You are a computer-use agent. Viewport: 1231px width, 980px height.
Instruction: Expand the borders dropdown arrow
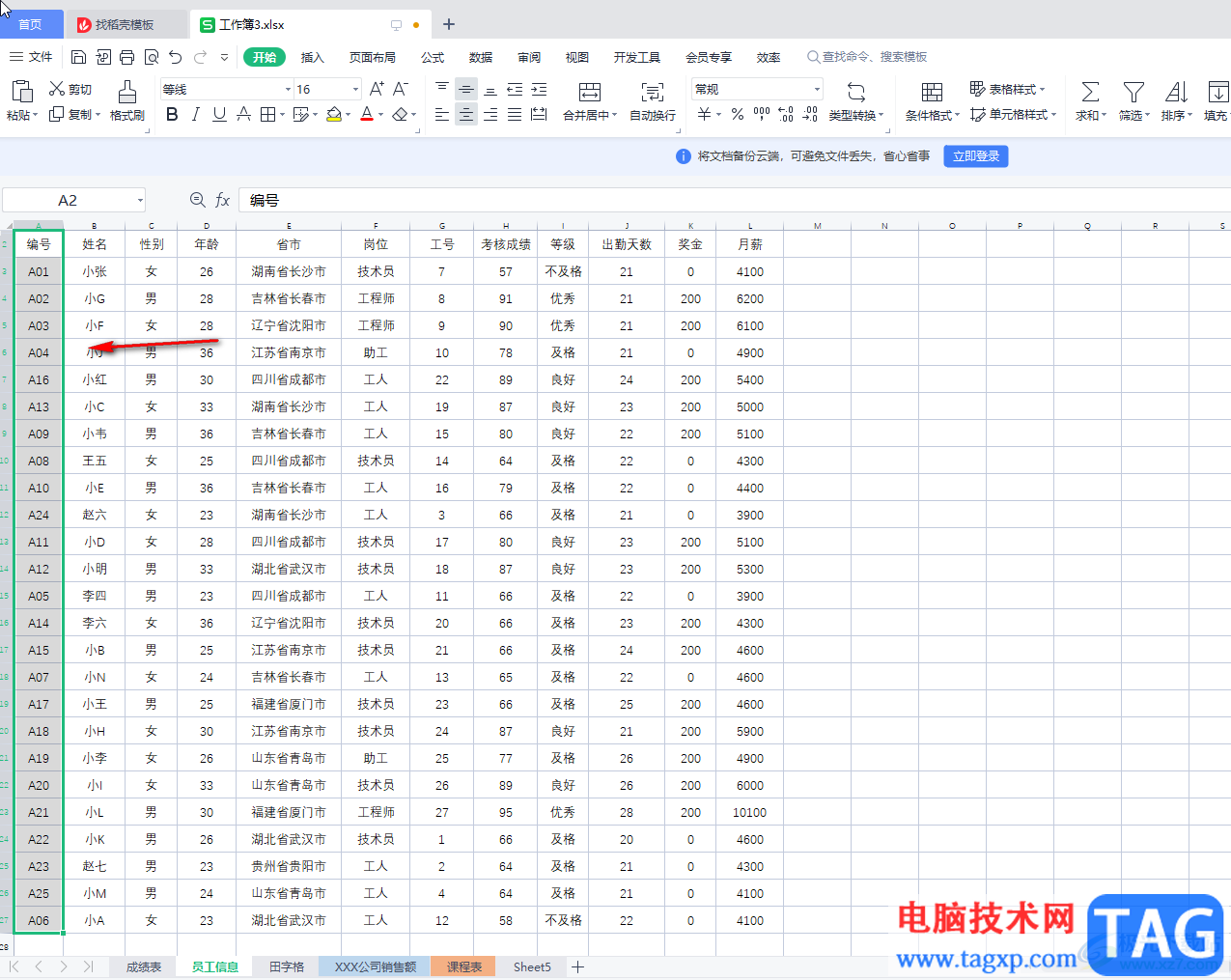point(282,115)
